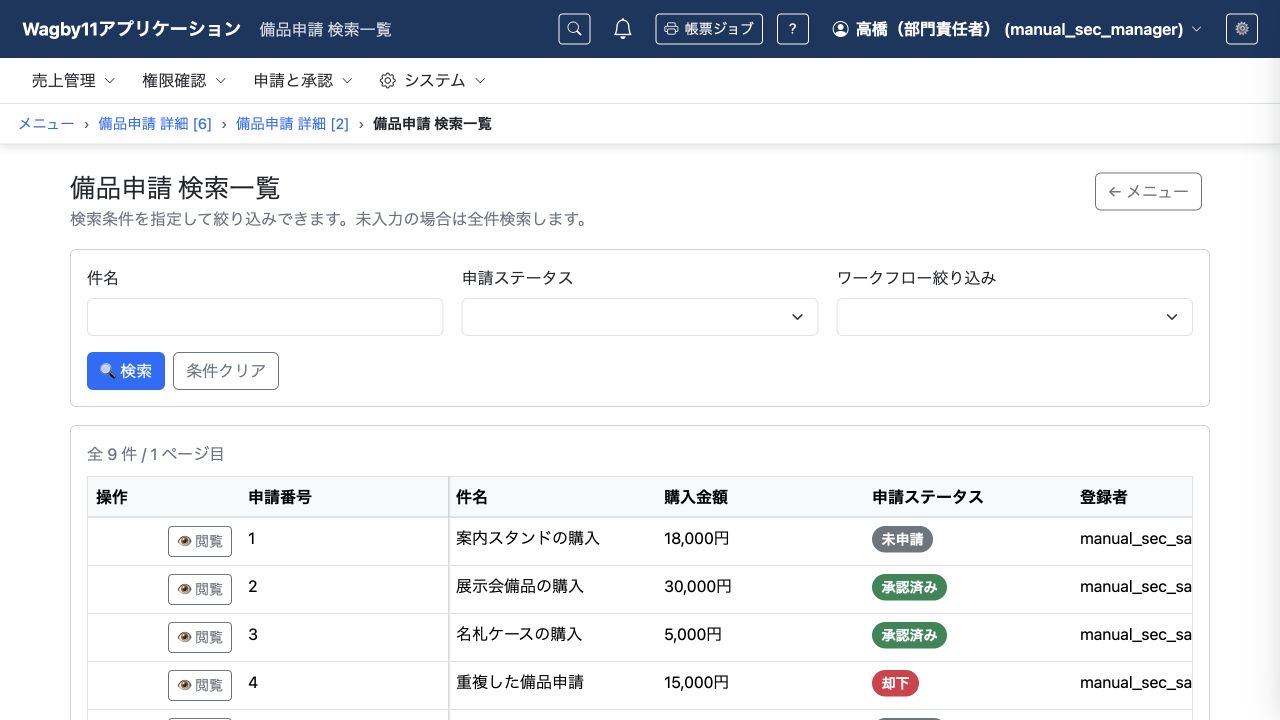Viewport: 1280px width, 720px height.
Task: View 案内スタンドの購入 row with 閲覧
Action: click(200, 541)
